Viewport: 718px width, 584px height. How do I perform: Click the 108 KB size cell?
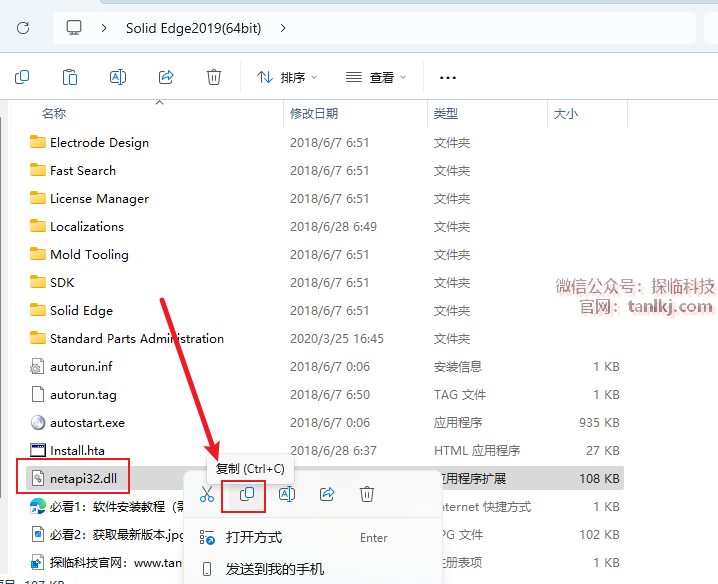click(x=599, y=479)
